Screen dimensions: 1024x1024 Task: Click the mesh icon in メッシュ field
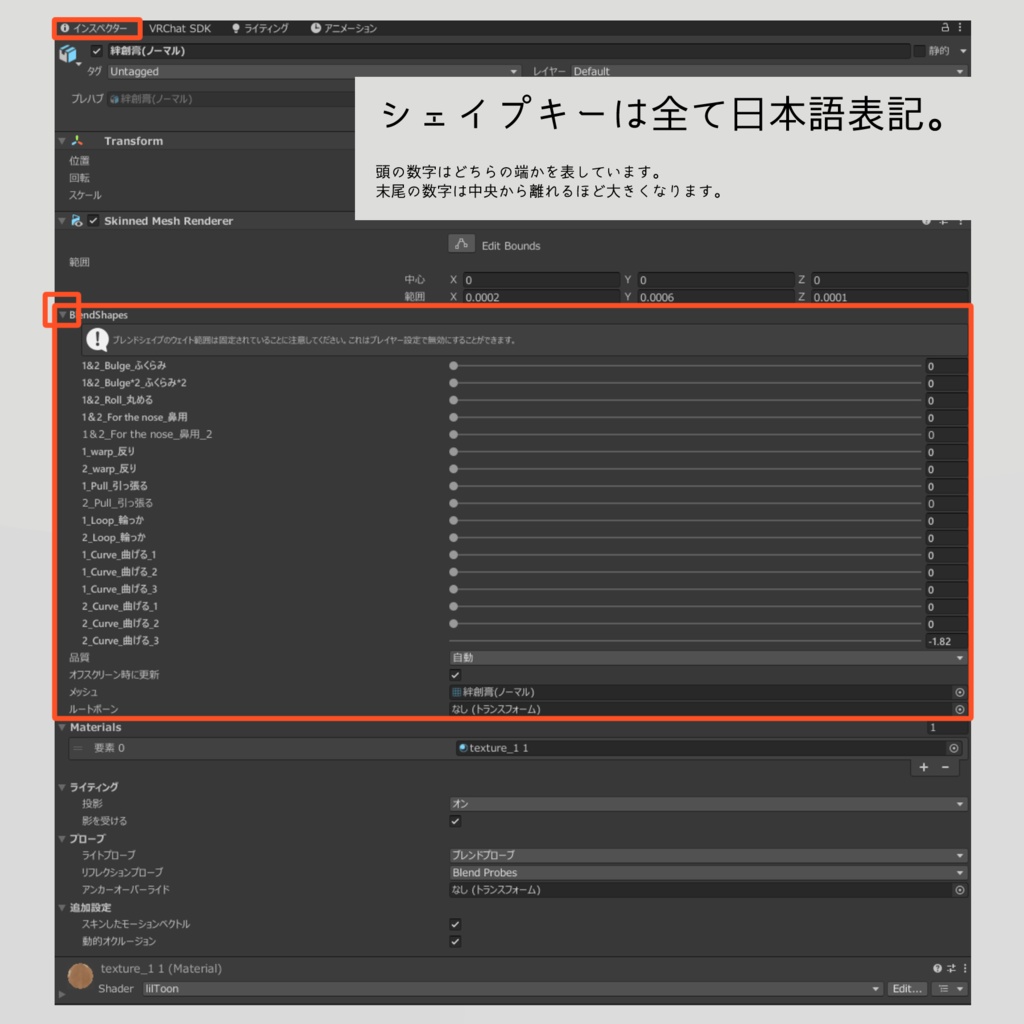point(456,692)
